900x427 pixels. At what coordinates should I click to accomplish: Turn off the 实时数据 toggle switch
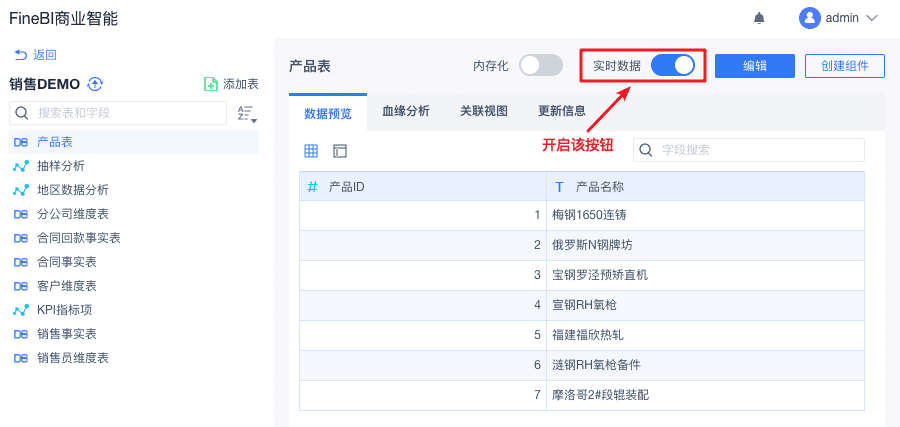[672, 66]
